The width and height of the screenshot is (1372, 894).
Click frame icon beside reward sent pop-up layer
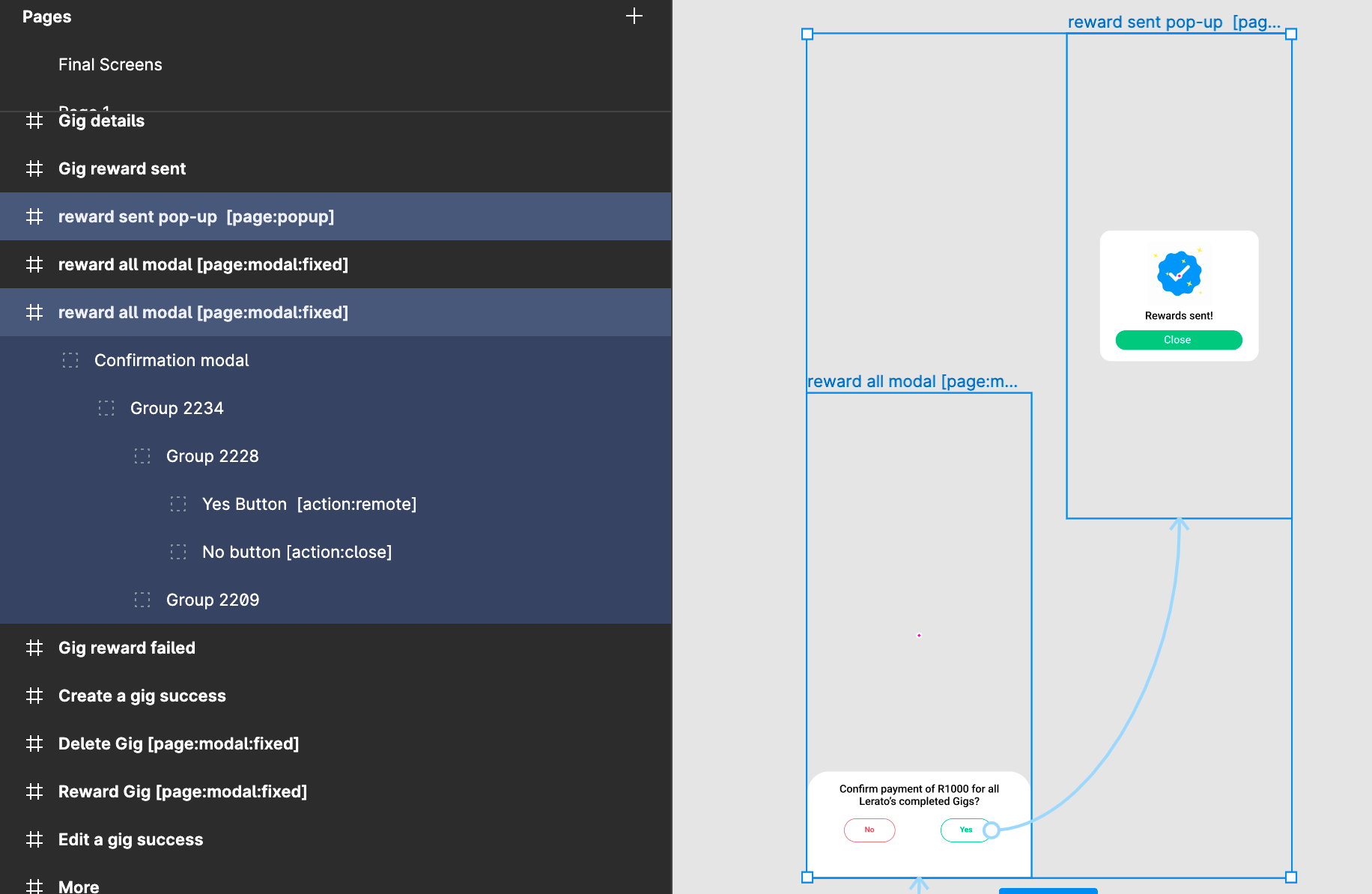pyautogui.click(x=34, y=216)
